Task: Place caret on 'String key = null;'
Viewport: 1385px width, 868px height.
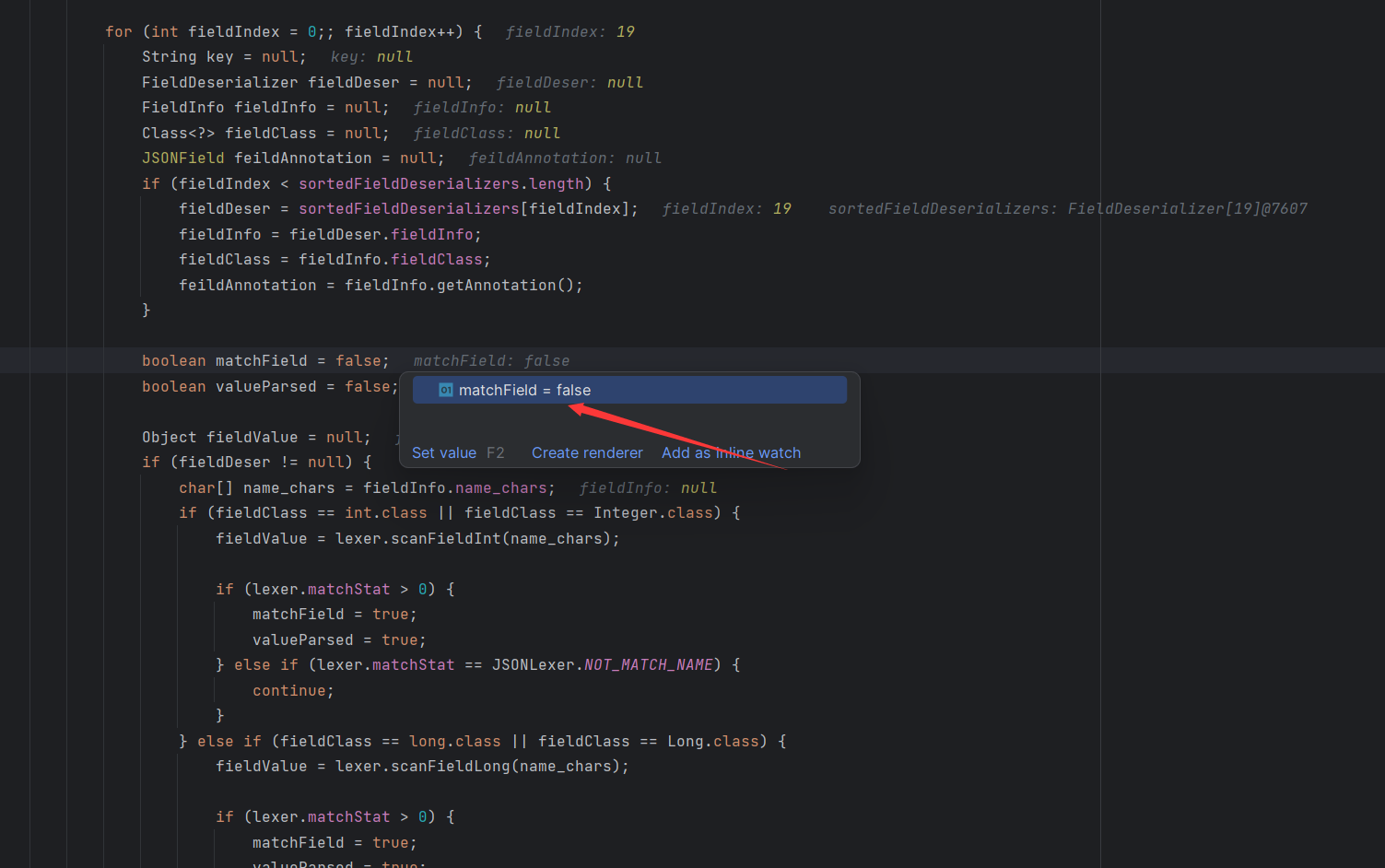Action: (x=224, y=57)
